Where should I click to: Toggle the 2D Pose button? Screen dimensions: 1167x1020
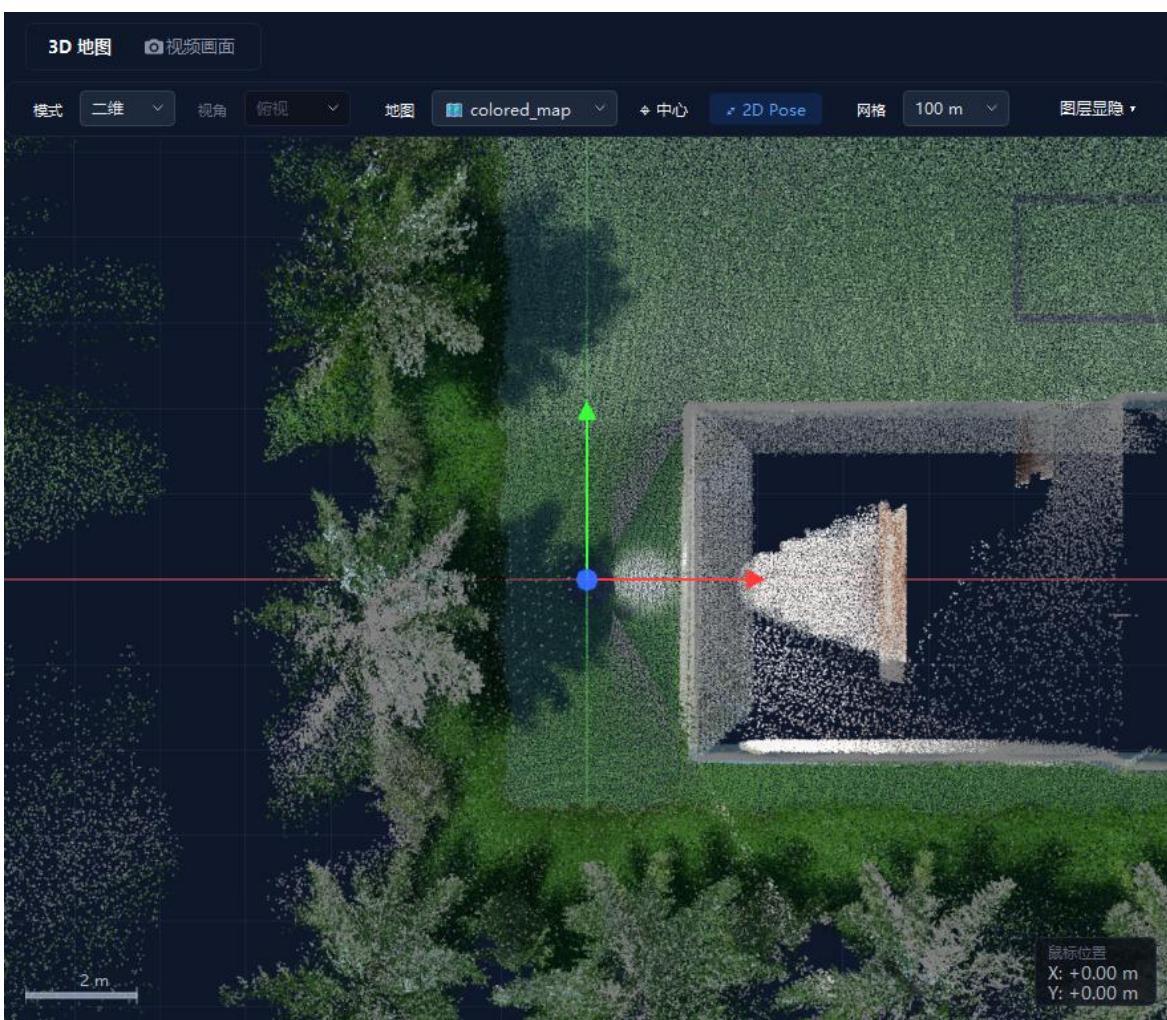(x=765, y=109)
